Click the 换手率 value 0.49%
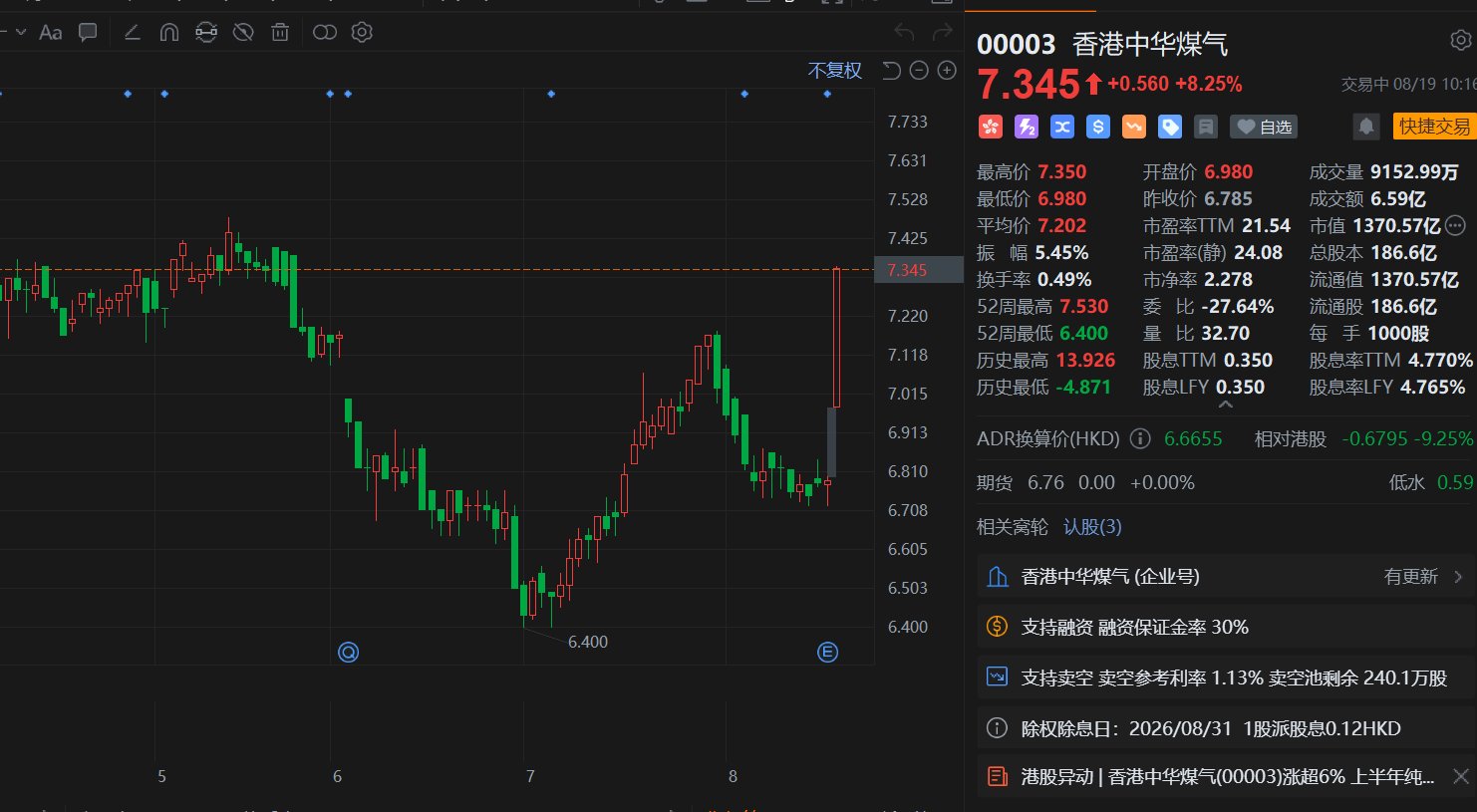This screenshot has height=812, width=1477. tap(1064, 279)
